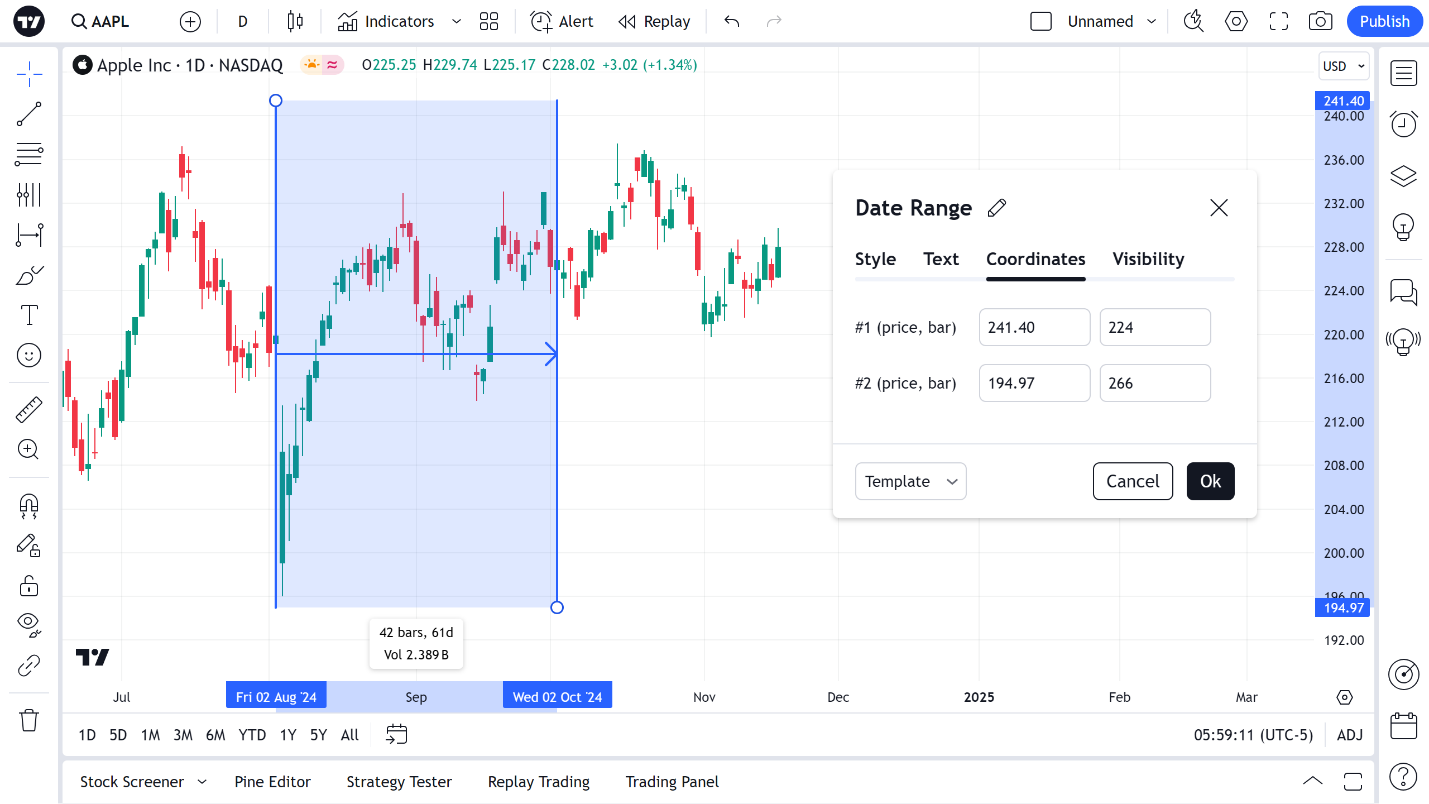Open the Pine Editor tab

pos(272,782)
